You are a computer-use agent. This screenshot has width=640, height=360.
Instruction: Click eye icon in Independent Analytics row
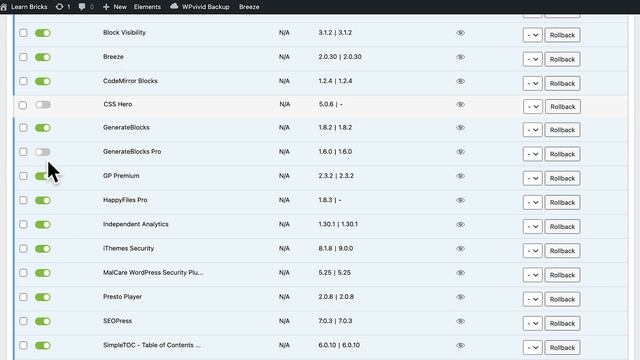(460, 224)
